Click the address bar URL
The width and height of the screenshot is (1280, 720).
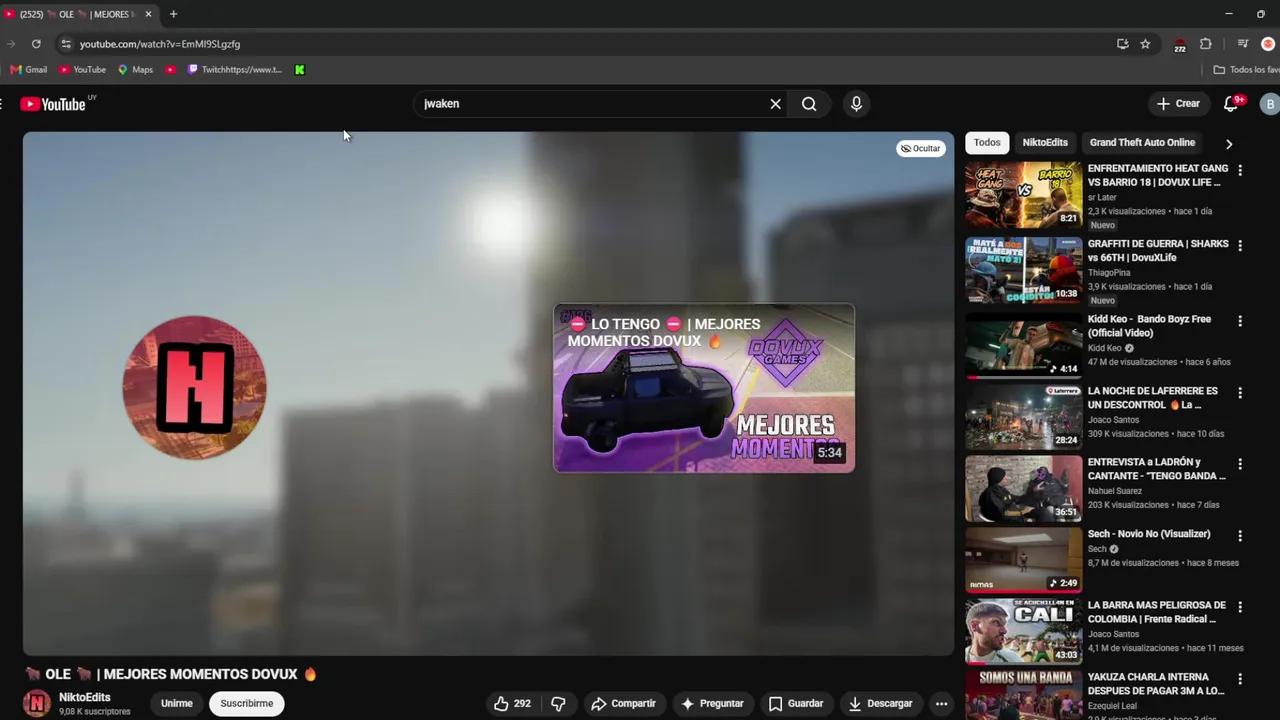pyautogui.click(x=160, y=44)
